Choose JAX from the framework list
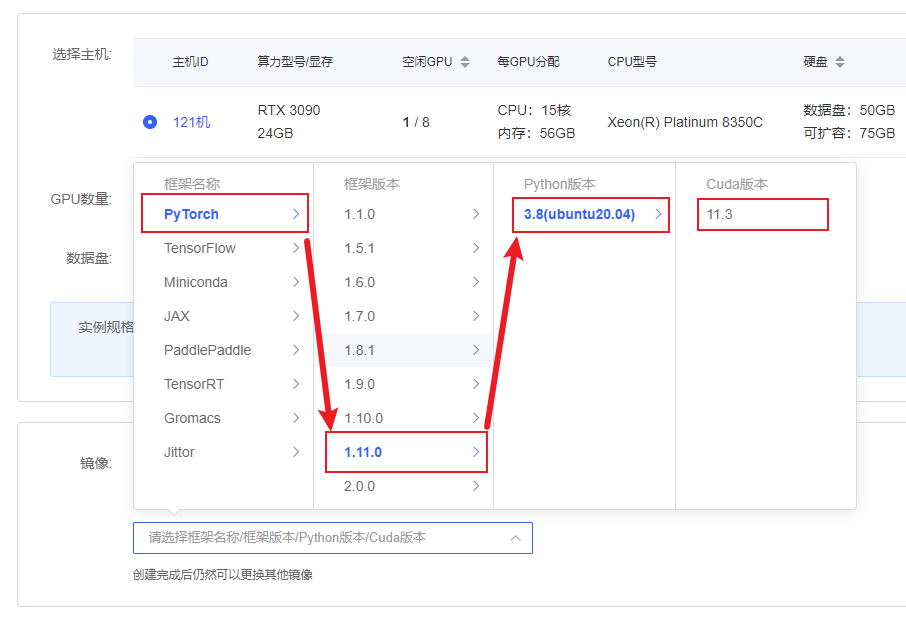The height and width of the screenshot is (617, 906). [x=177, y=316]
